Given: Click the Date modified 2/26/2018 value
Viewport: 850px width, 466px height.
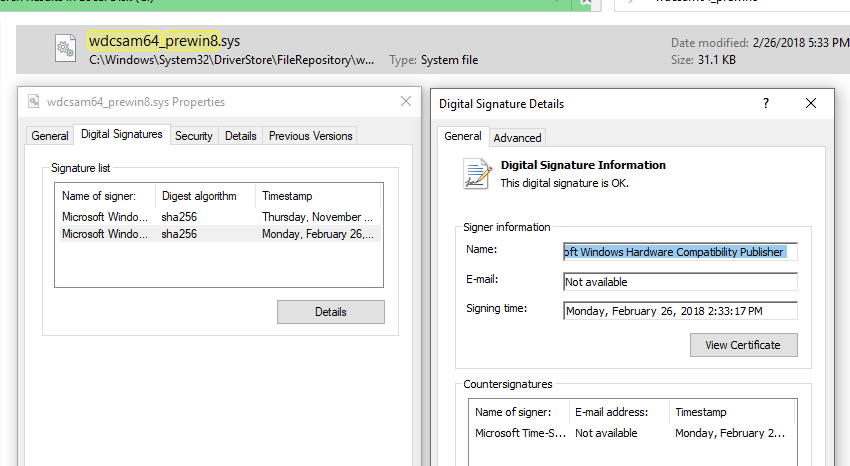Looking at the screenshot, I should pyautogui.click(x=800, y=42).
